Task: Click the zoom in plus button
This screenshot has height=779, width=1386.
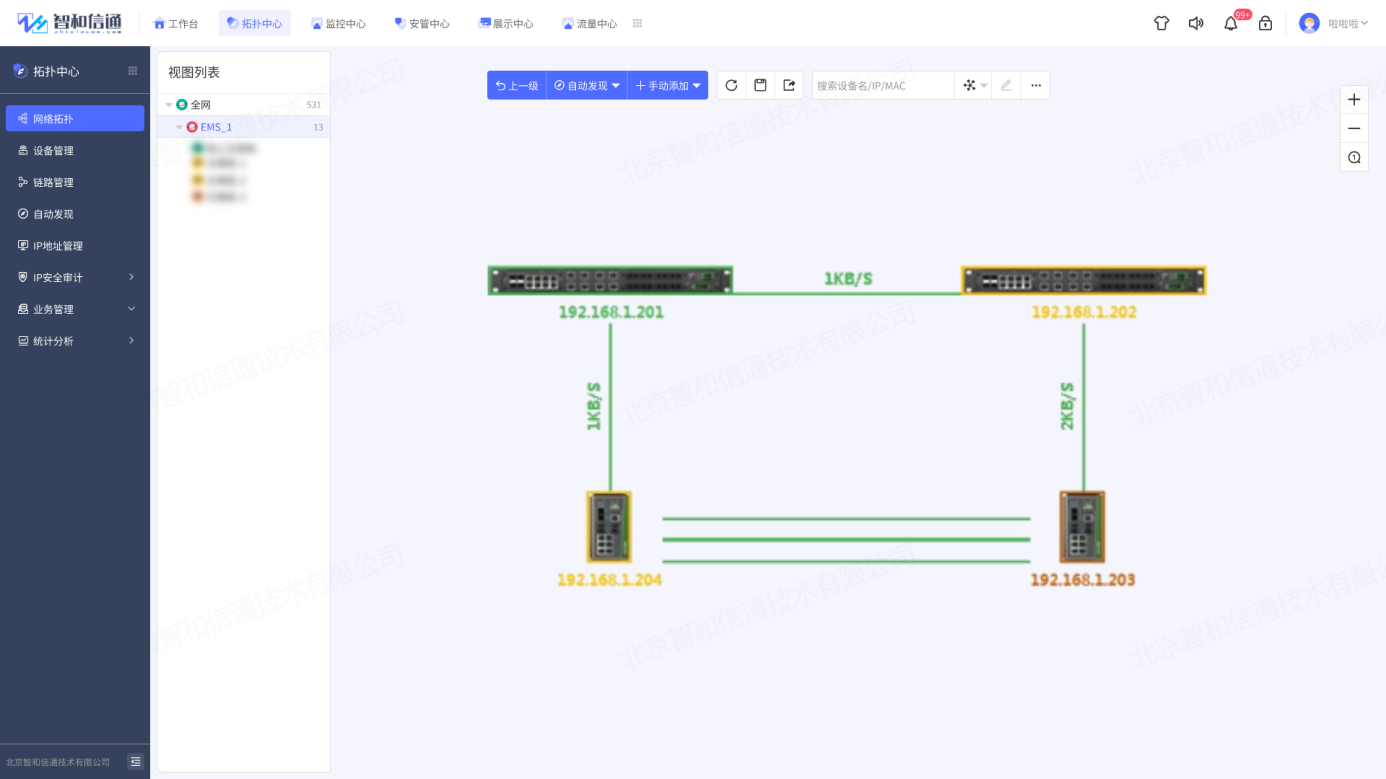Action: (1354, 100)
